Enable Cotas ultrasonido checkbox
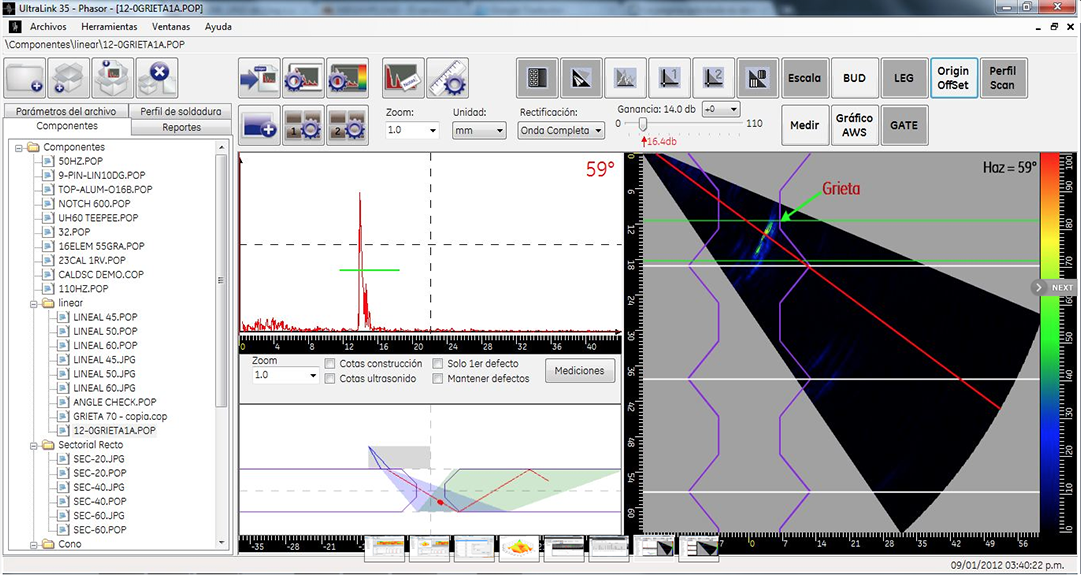Viewport: 1082px width, 575px height. (331, 378)
